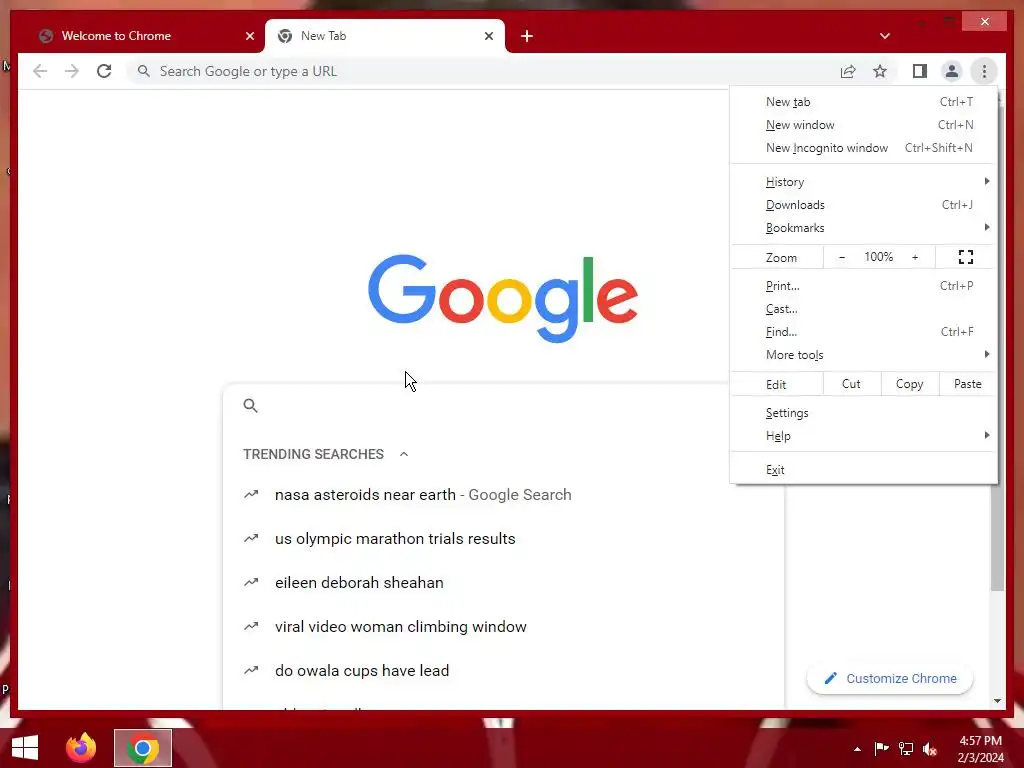Expand the Help submenu
Screen dimensions: 1024x768
(x=863, y=436)
